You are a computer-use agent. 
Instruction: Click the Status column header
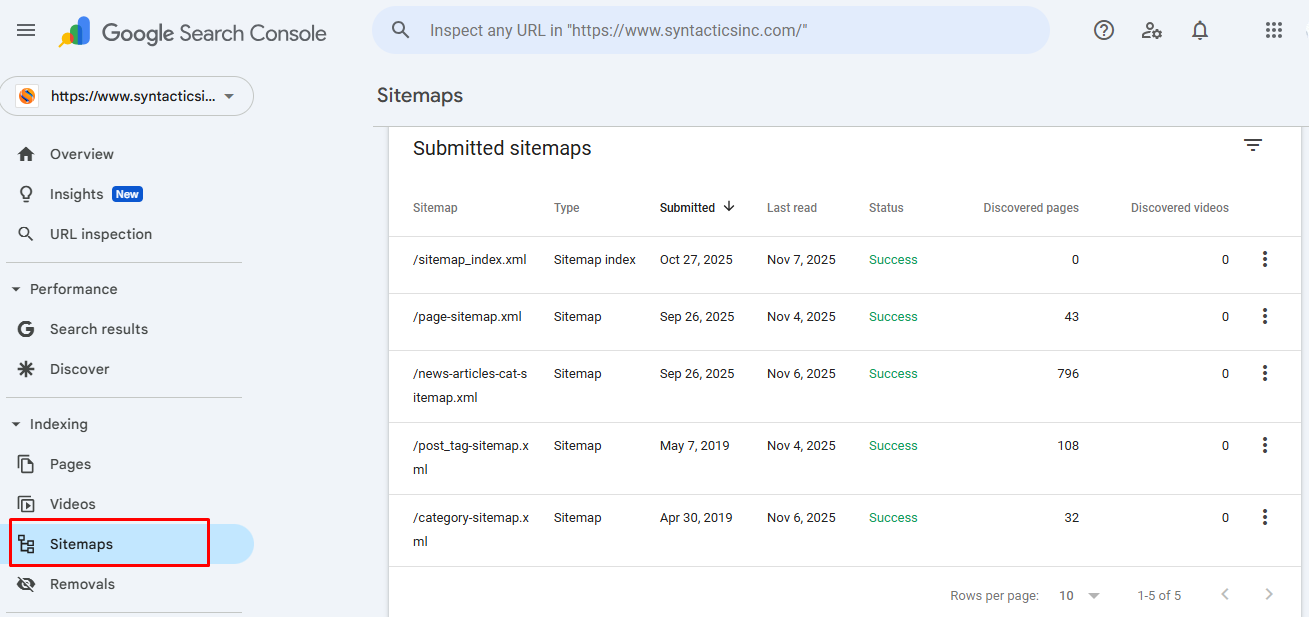click(x=886, y=208)
